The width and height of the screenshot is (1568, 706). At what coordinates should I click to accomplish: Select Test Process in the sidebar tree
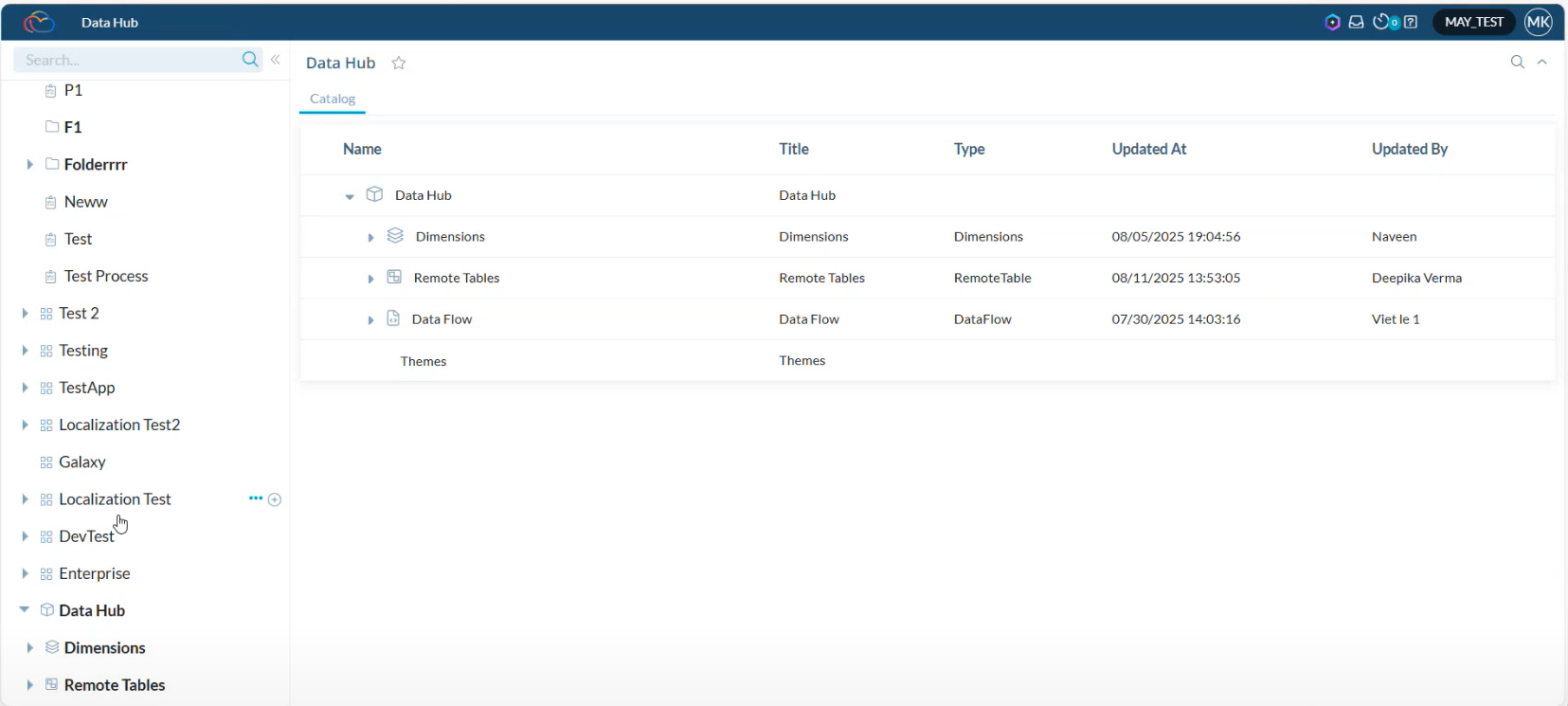106,276
